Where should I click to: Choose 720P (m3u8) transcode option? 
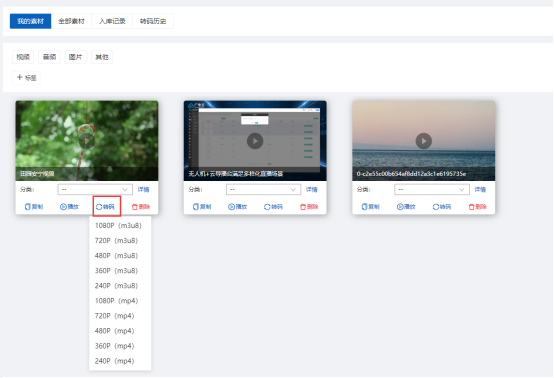120,241
